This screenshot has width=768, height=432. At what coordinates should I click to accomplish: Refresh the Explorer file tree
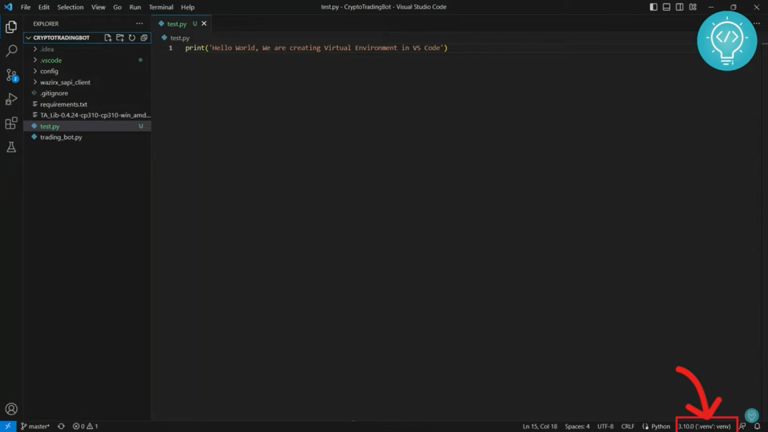[132, 38]
